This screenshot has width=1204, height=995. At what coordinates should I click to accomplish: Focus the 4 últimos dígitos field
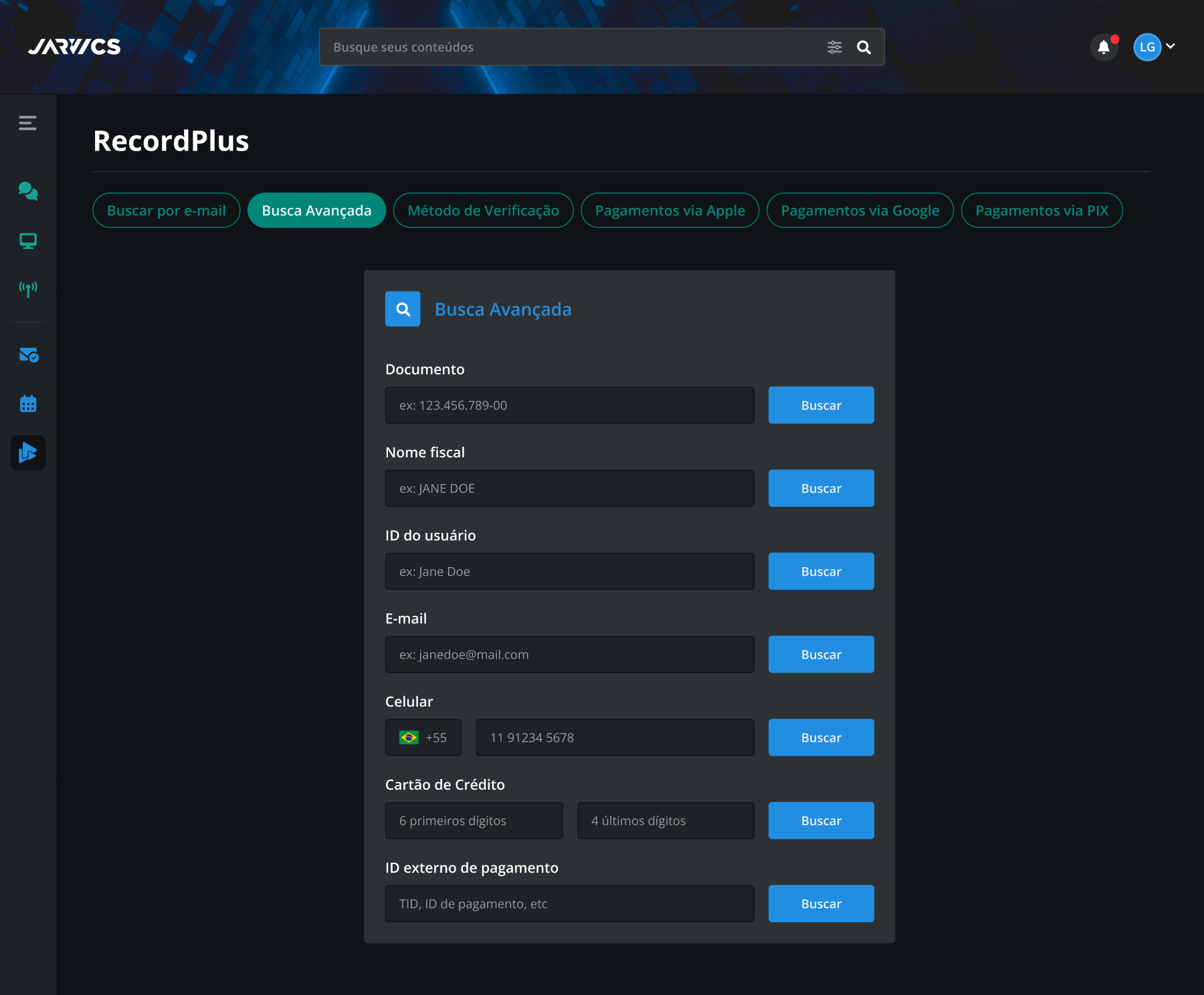point(666,820)
